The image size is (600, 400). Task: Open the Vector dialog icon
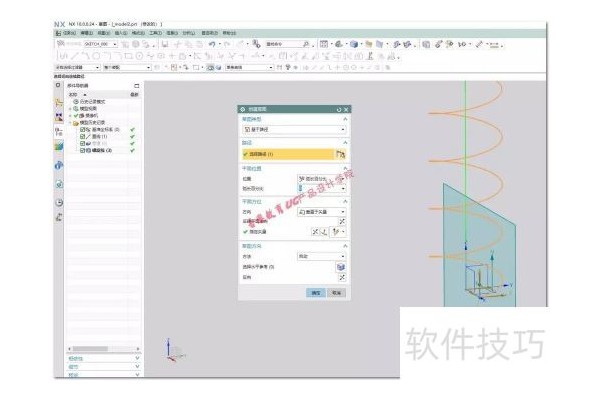tap(324, 232)
